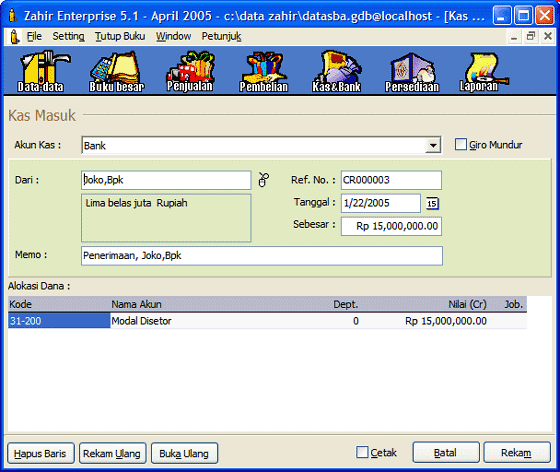Open the Buku besar module icon
The width and height of the screenshot is (560, 472).
click(x=116, y=72)
